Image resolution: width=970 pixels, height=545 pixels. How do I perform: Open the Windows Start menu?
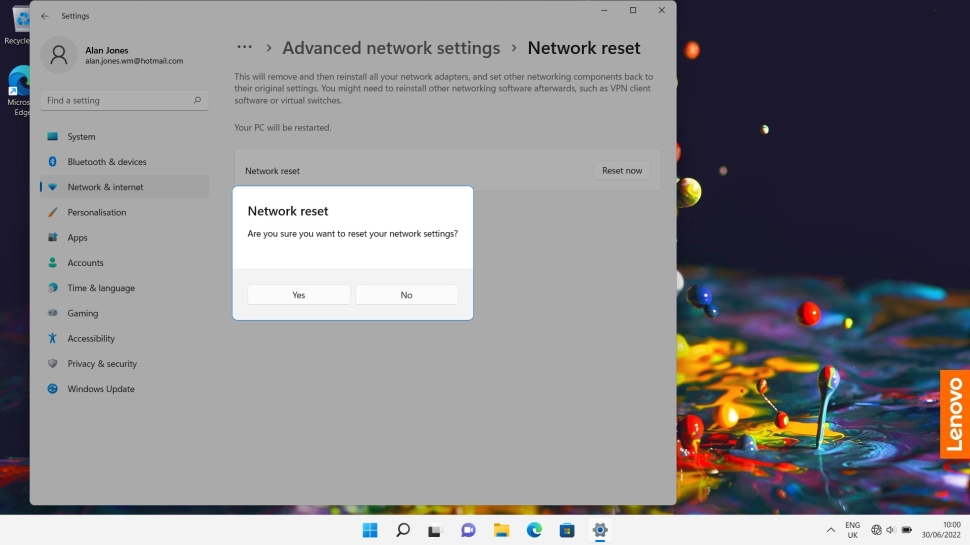370,530
